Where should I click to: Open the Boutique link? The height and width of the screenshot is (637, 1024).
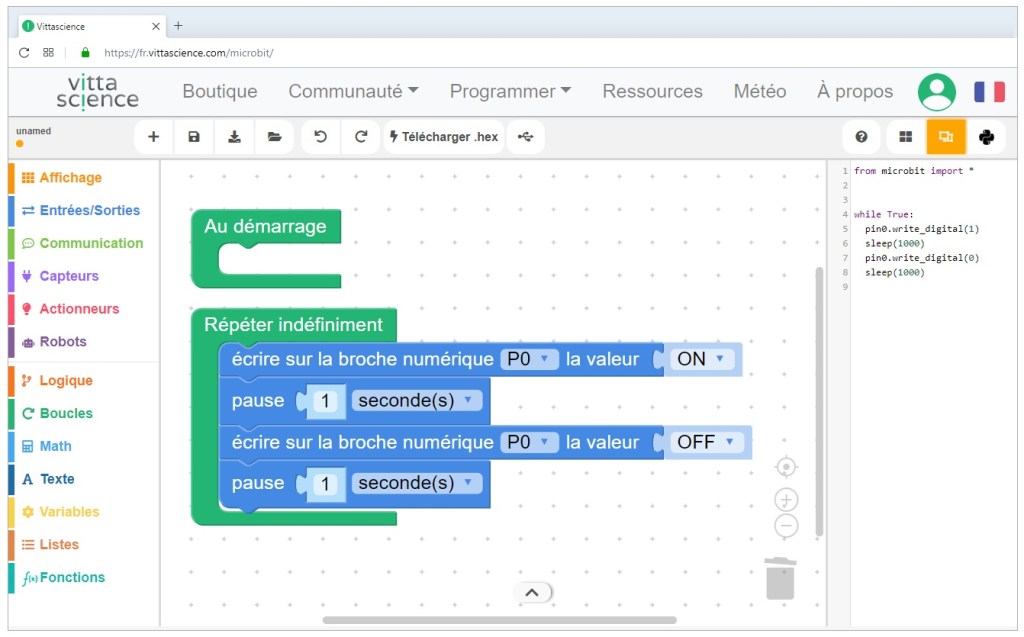220,91
